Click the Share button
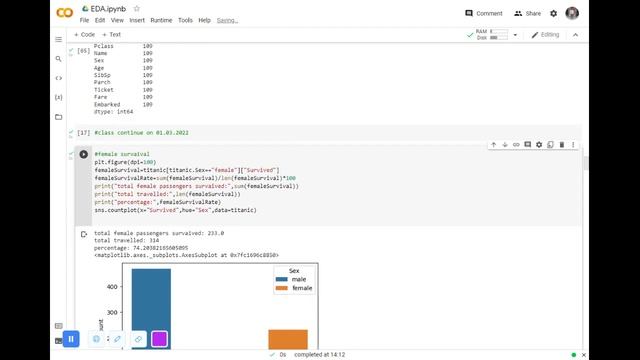This screenshot has height=360, width=640. [x=527, y=13]
